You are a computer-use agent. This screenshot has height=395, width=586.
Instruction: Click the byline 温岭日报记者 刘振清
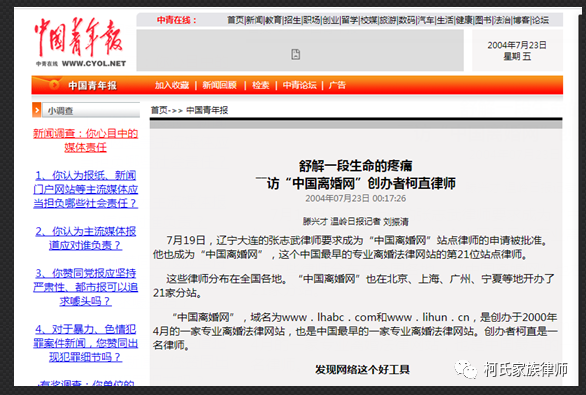[x=369, y=222]
